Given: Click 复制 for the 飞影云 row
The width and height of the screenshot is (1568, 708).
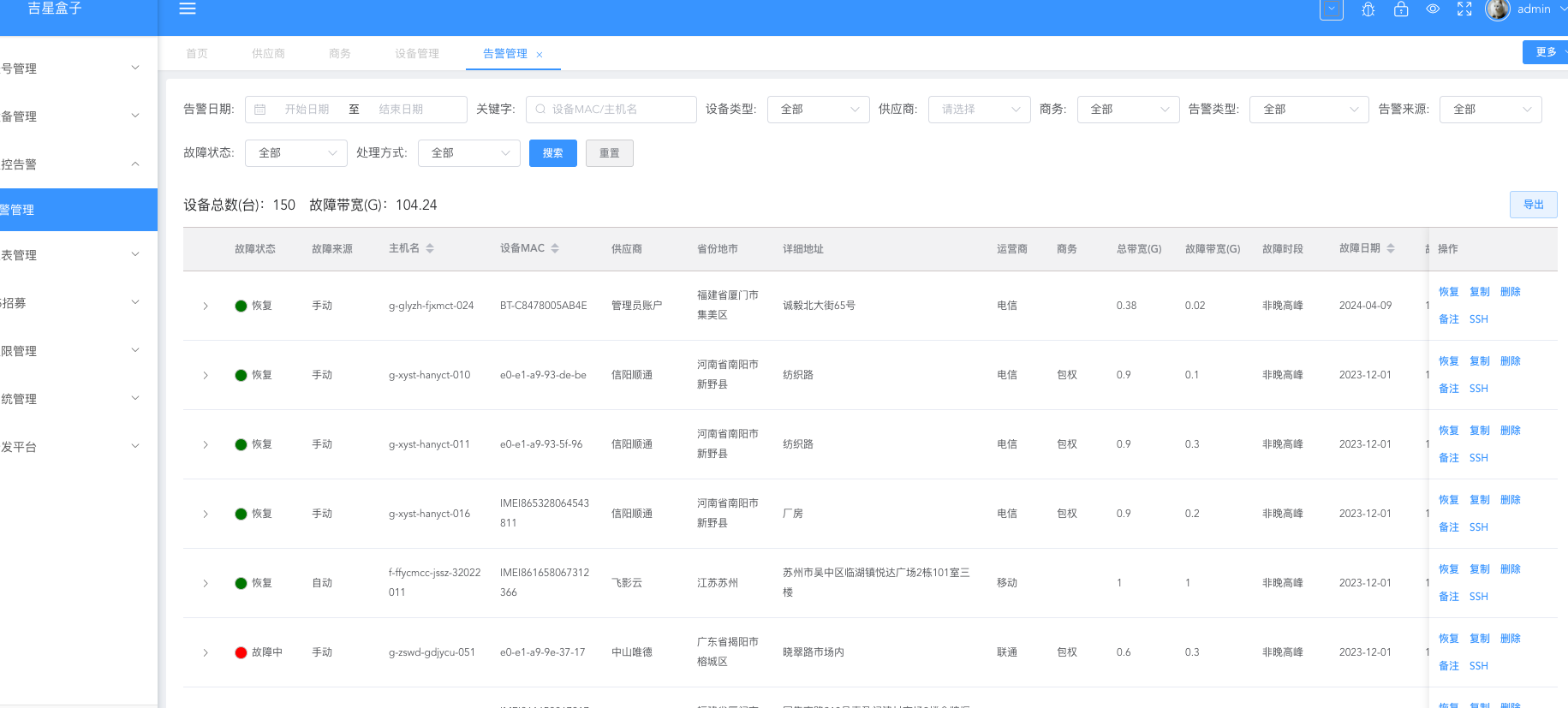Looking at the screenshot, I should click(1480, 569).
